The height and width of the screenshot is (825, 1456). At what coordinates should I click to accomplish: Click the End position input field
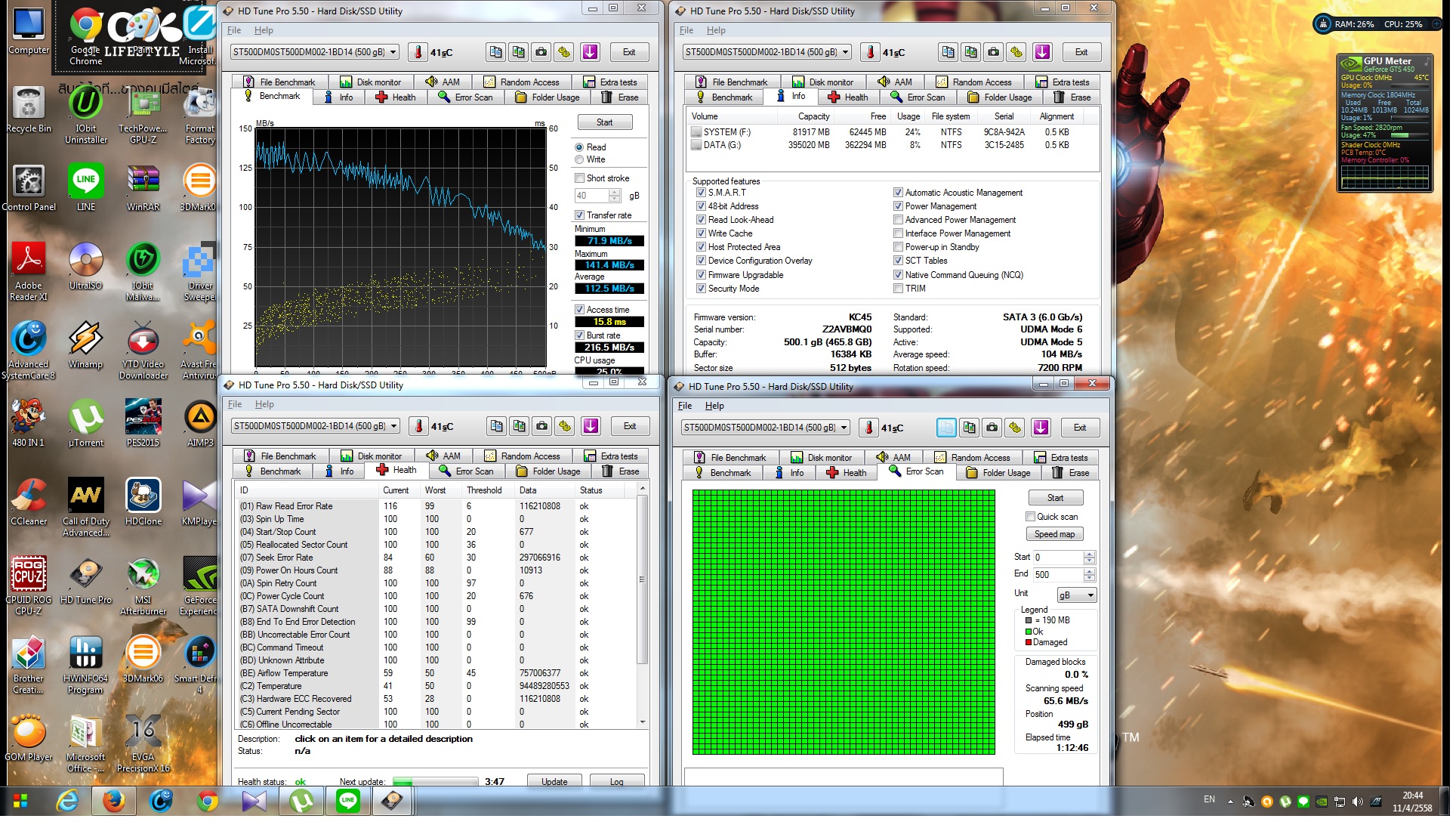(1057, 575)
